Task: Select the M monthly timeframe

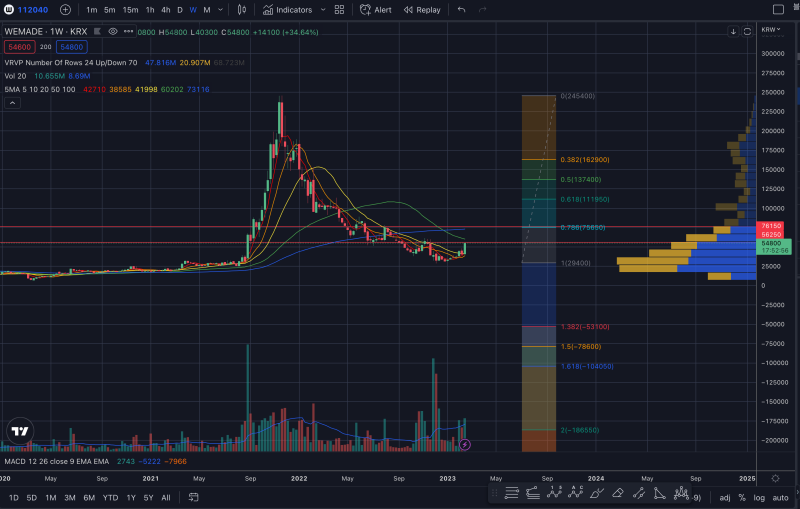Action: pyautogui.click(x=207, y=10)
